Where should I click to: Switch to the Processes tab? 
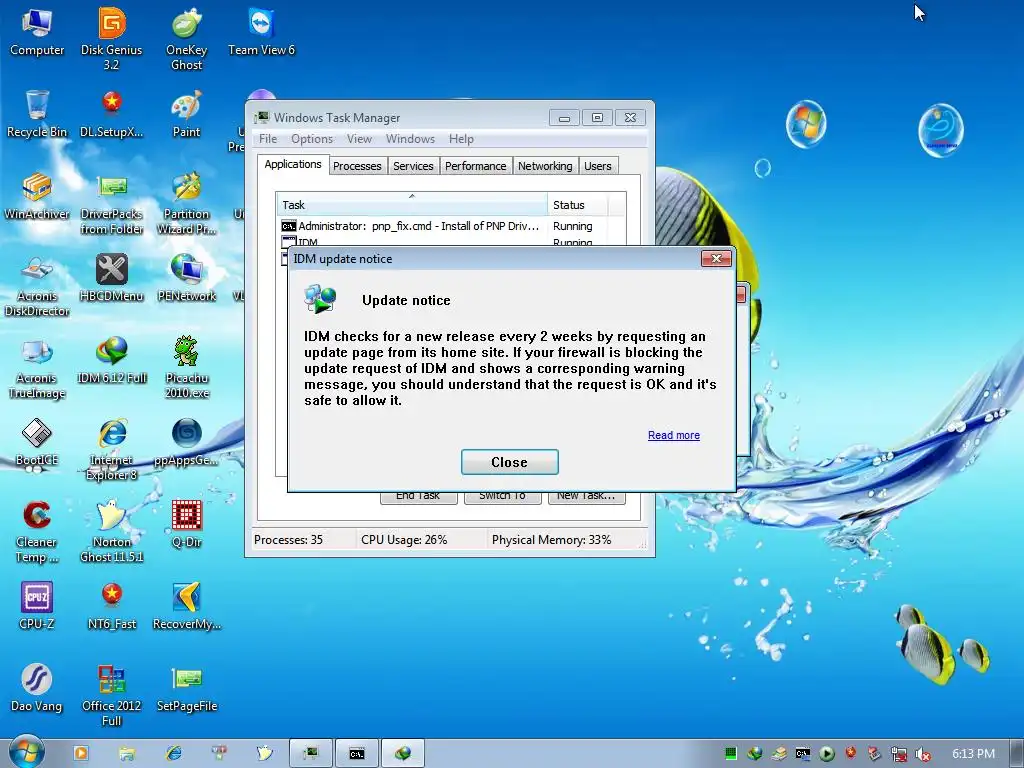(357, 166)
